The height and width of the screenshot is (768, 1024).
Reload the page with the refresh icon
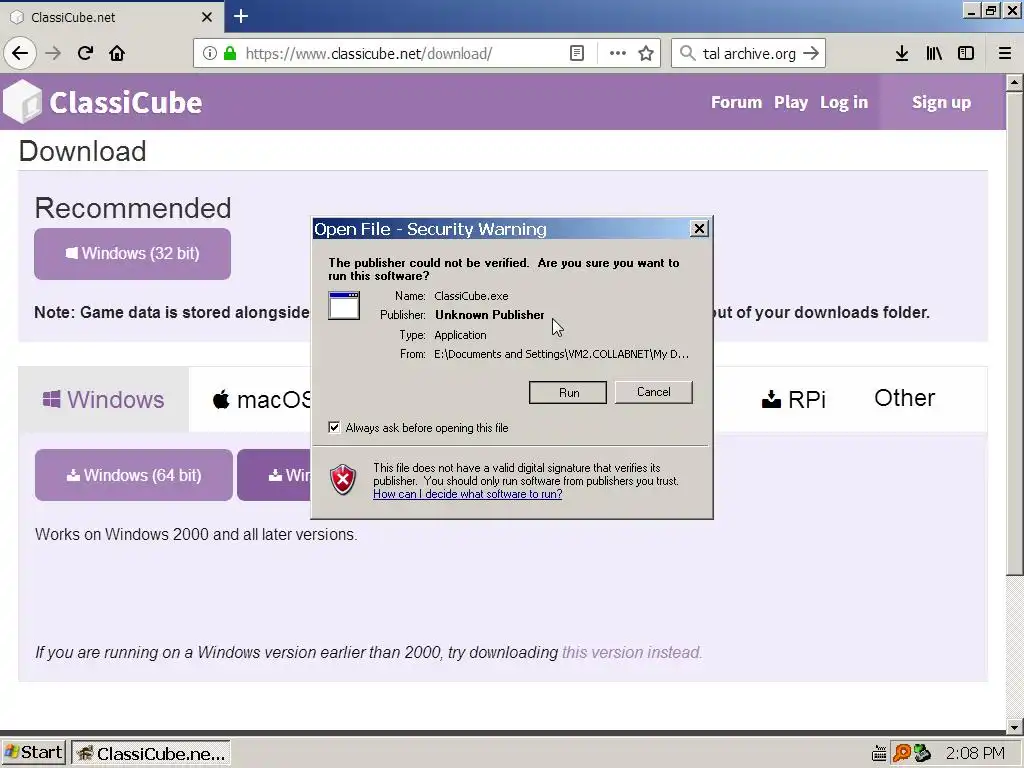pos(85,54)
